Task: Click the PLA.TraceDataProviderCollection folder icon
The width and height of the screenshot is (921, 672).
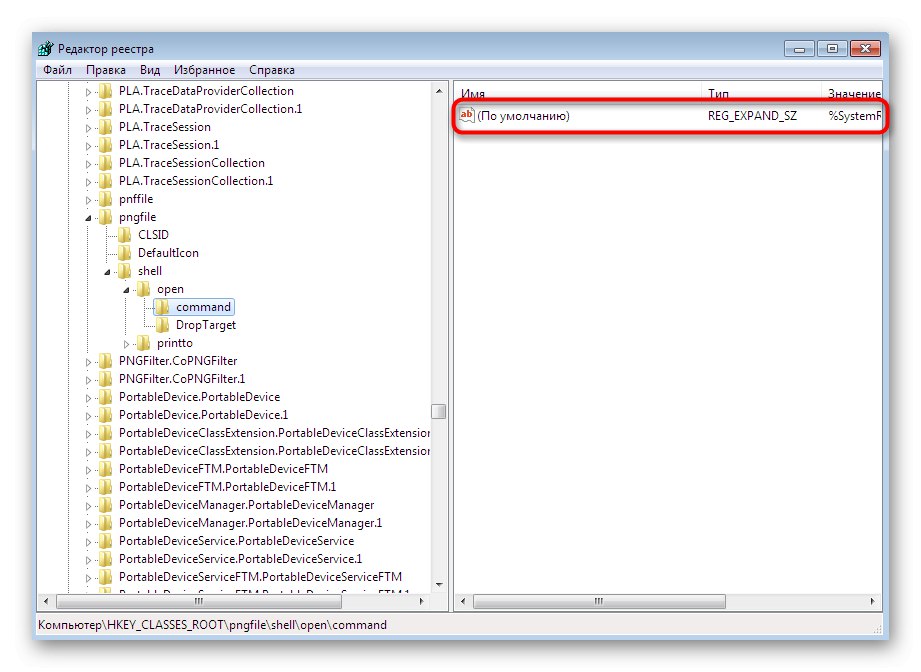Action: [x=106, y=91]
